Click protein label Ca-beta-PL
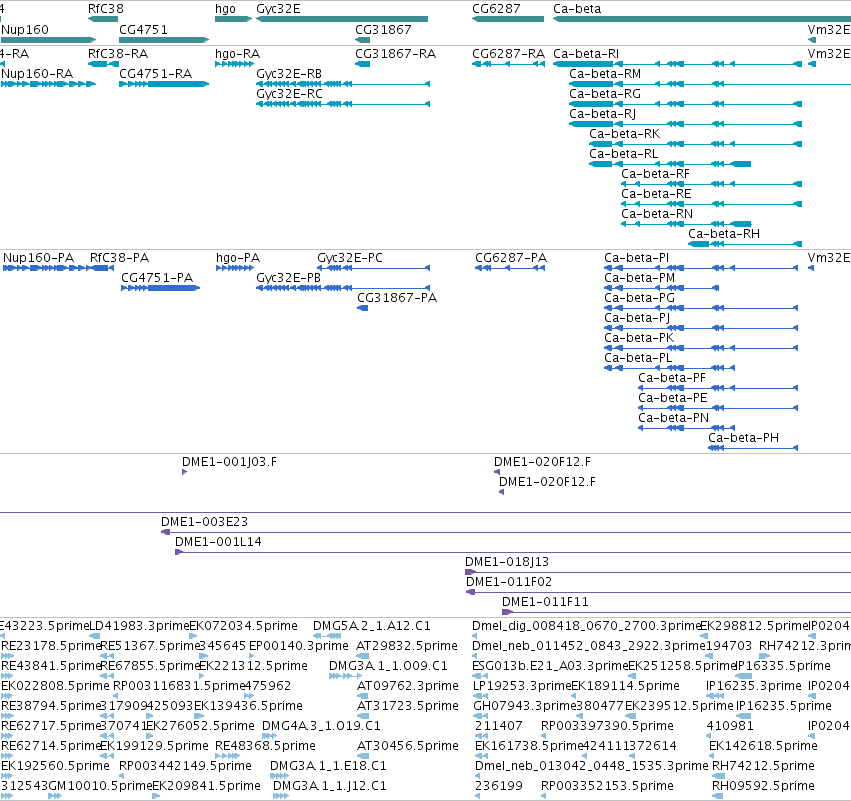 click(638, 358)
